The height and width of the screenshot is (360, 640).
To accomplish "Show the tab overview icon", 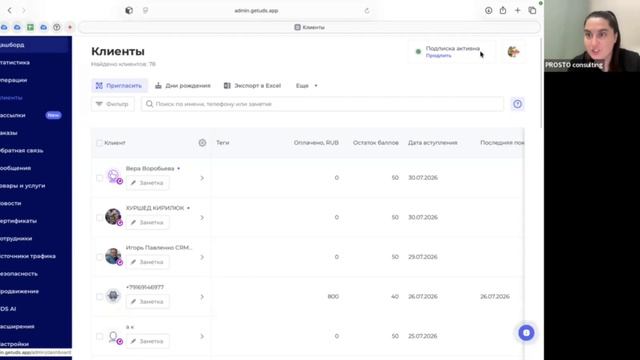I will click(x=532, y=11).
